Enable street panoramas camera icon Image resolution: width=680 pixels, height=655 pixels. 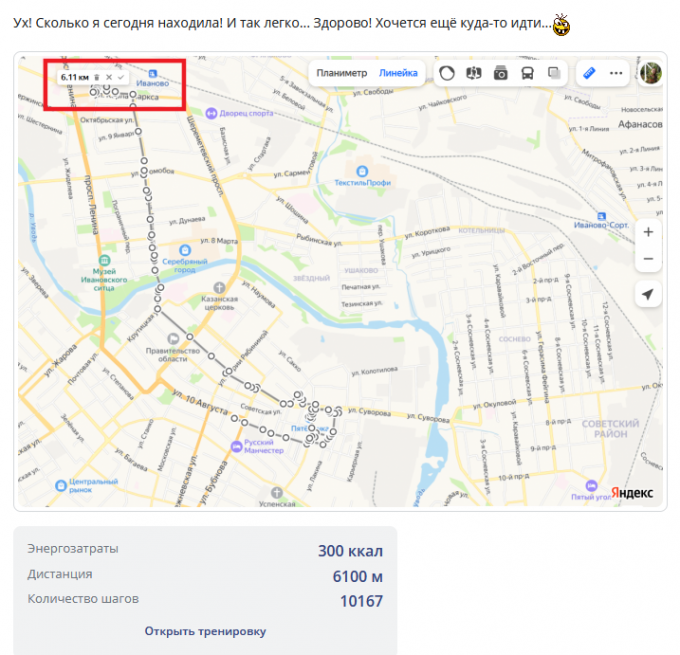(x=500, y=73)
